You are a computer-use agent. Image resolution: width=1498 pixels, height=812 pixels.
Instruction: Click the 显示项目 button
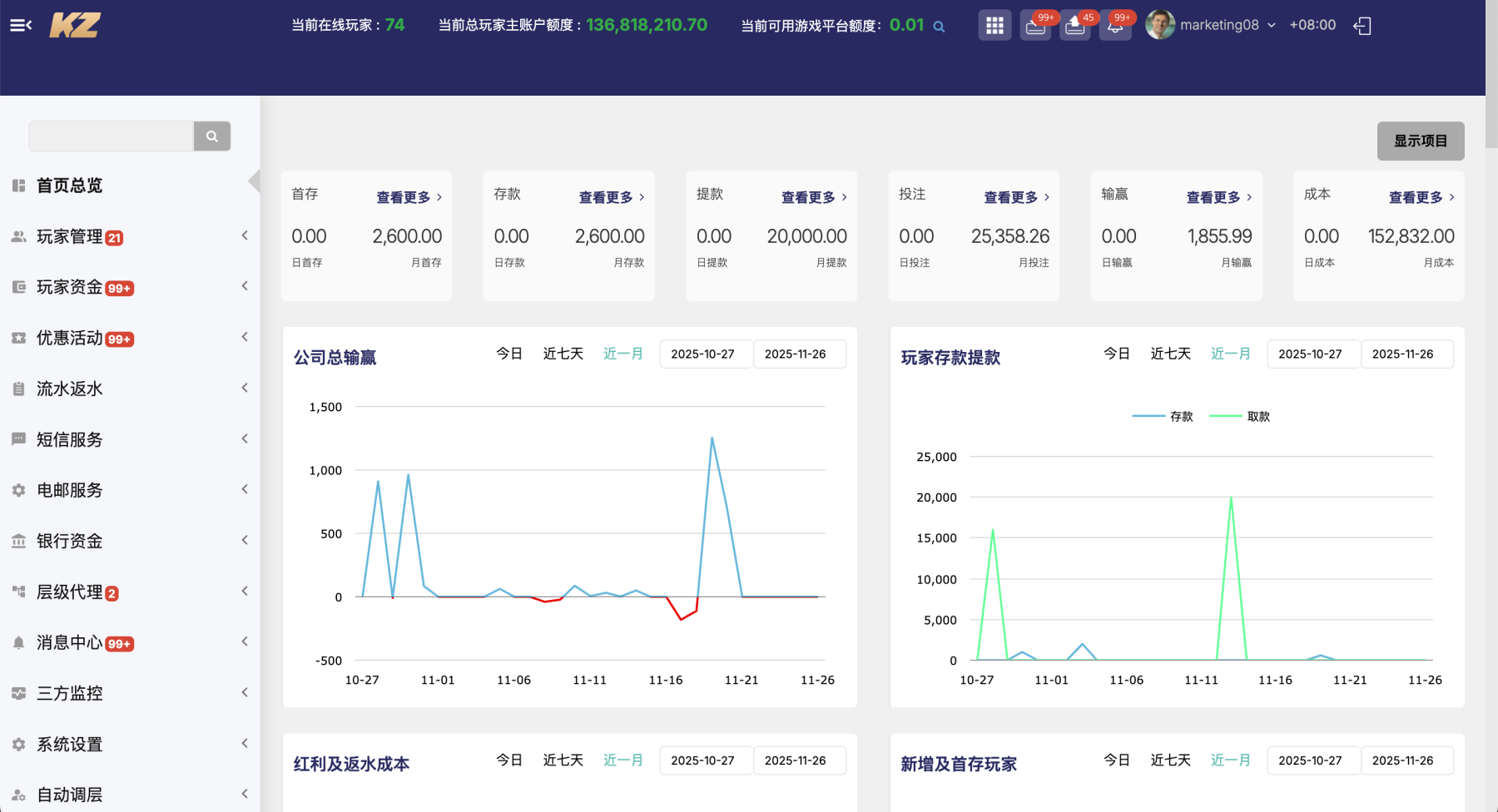[x=1420, y=141]
